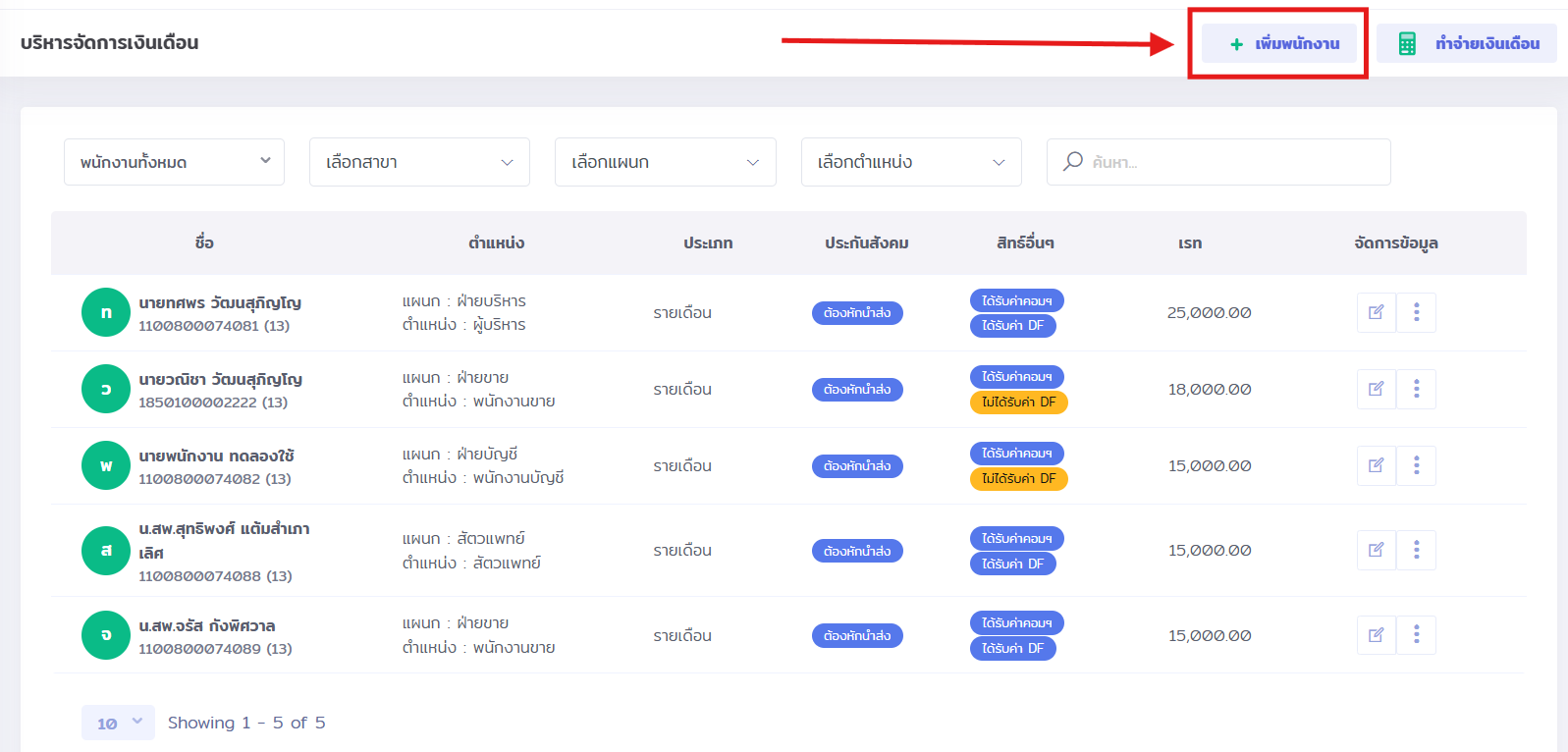The image size is (1568, 752).
Task: Click the ชื่อ column header
Action: (204, 242)
